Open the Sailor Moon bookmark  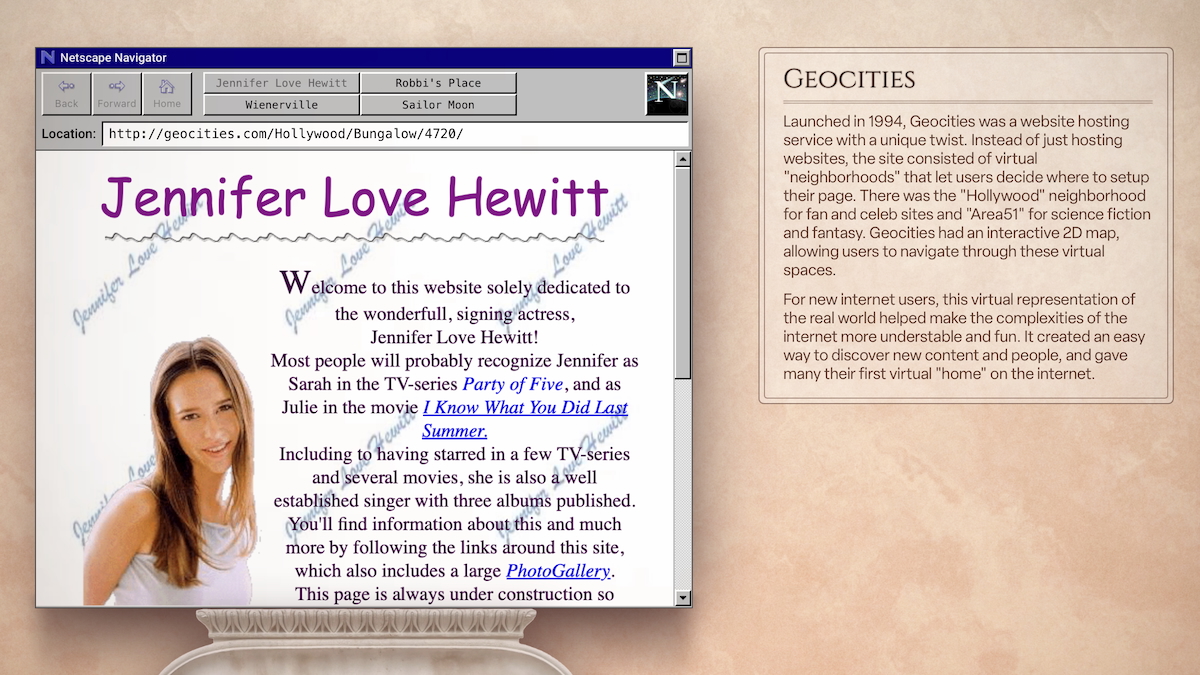pyautogui.click(x=438, y=104)
